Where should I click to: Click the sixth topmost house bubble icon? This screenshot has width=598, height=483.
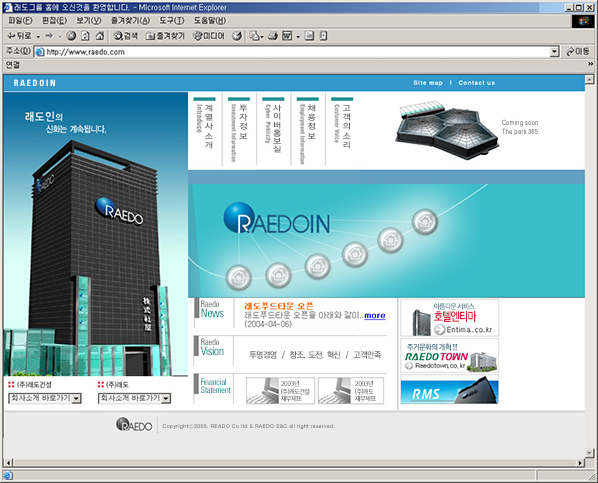point(425,222)
